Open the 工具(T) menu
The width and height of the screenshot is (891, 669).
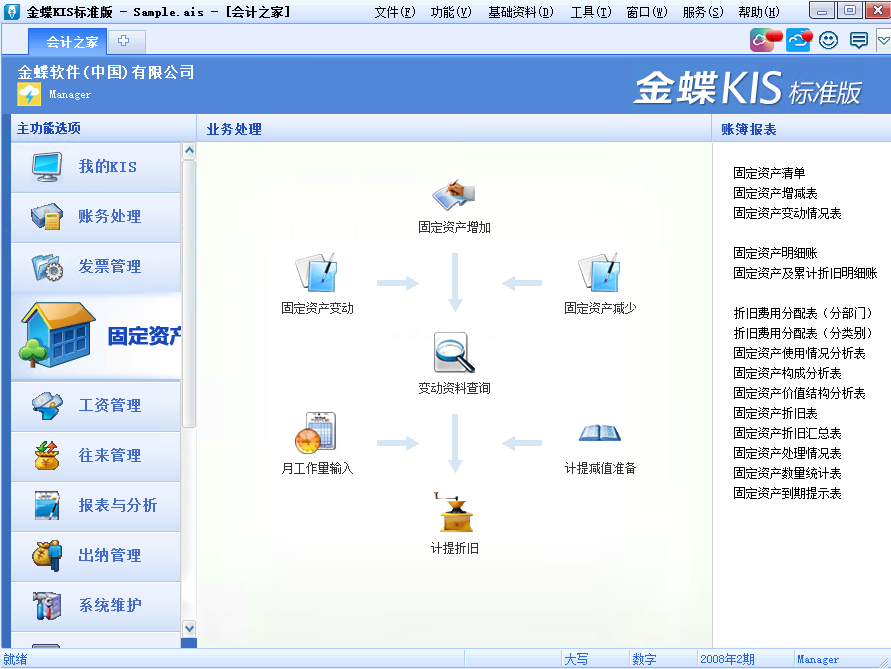pyautogui.click(x=591, y=12)
